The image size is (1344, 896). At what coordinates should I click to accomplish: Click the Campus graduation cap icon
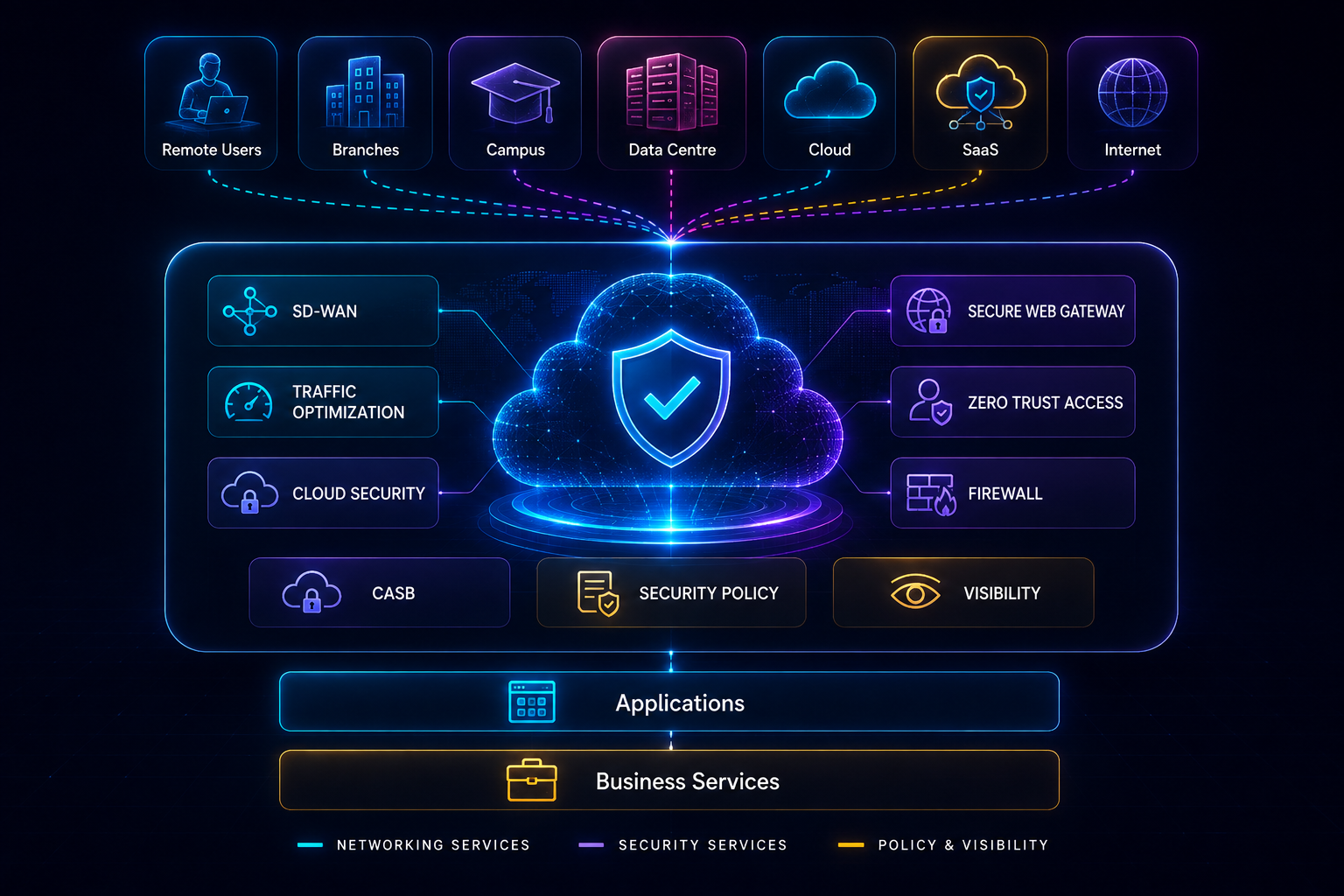pyautogui.click(x=515, y=93)
